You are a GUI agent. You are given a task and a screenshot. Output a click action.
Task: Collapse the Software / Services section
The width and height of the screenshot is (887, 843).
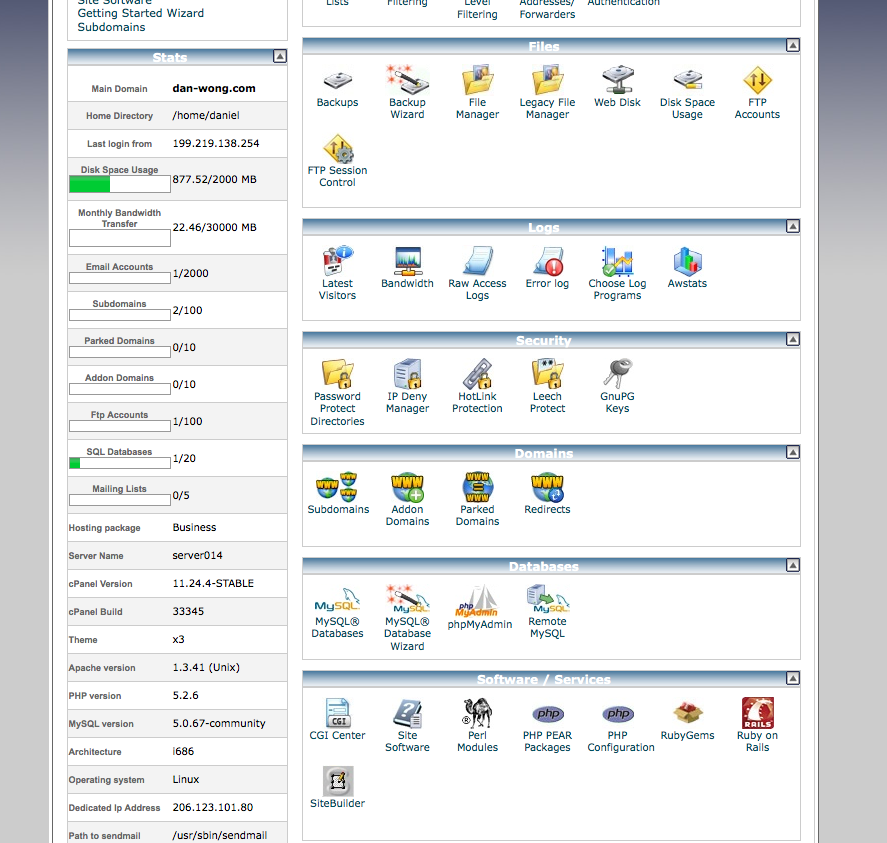tap(793, 678)
